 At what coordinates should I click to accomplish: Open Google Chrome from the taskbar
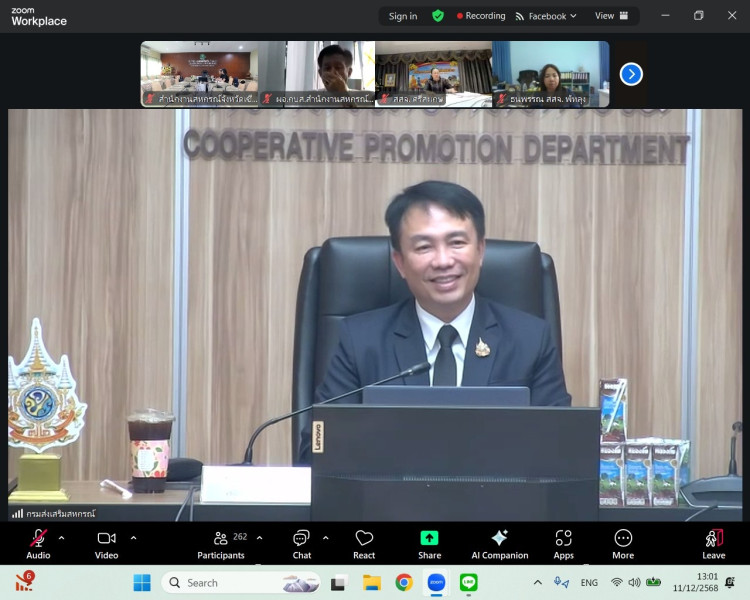(x=404, y=582)
